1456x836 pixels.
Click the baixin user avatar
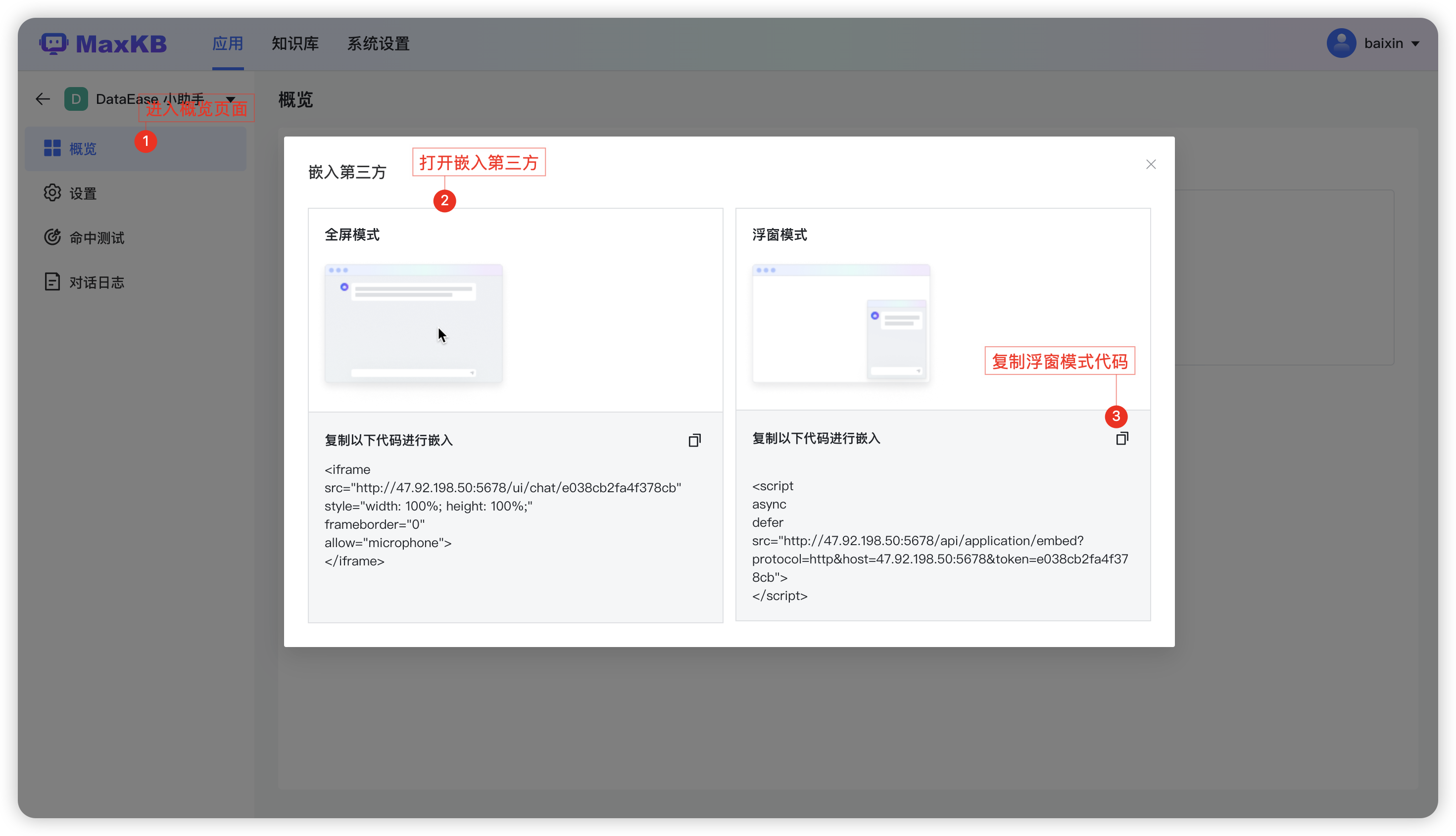click(x=1341, y=44)
